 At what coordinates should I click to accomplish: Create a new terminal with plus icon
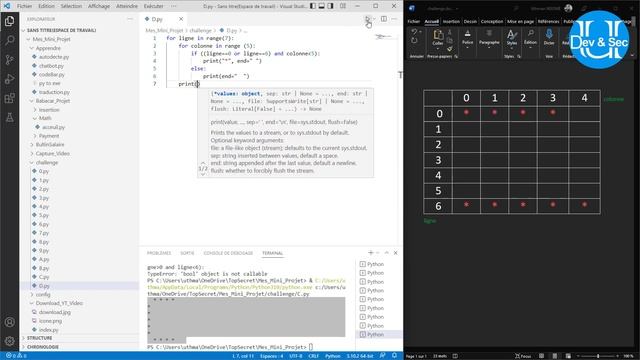[x=371, y=253]
